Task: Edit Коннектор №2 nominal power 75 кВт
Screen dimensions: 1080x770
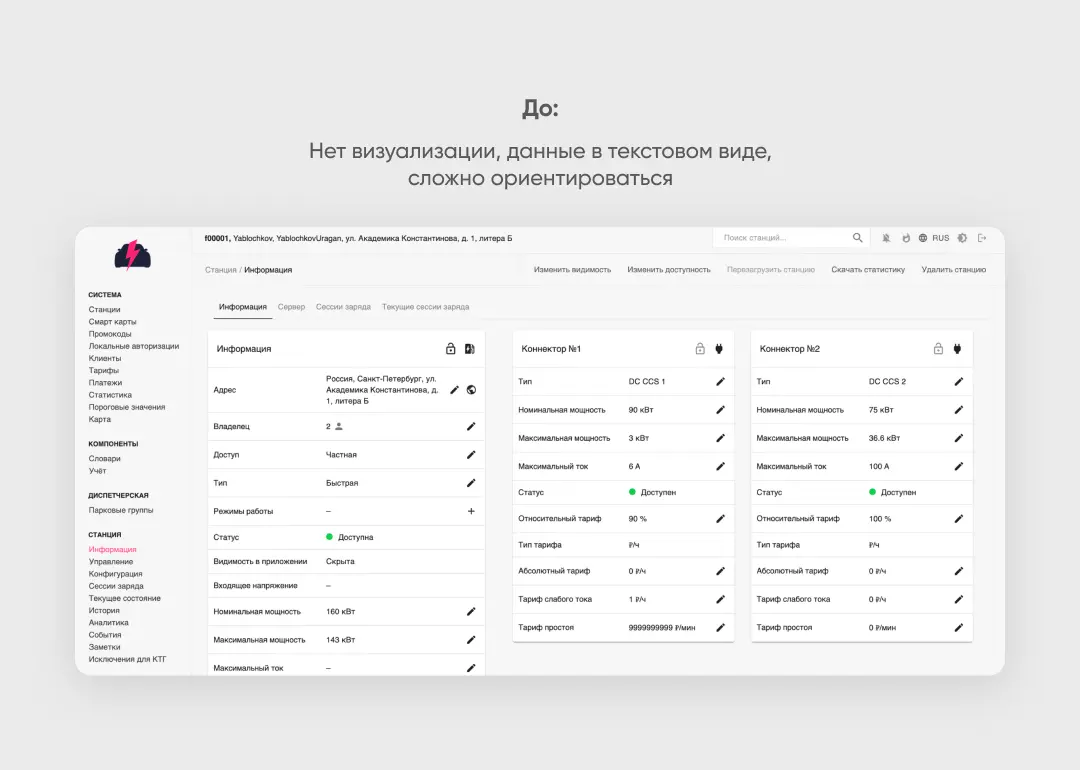Action: coord(959,410)
